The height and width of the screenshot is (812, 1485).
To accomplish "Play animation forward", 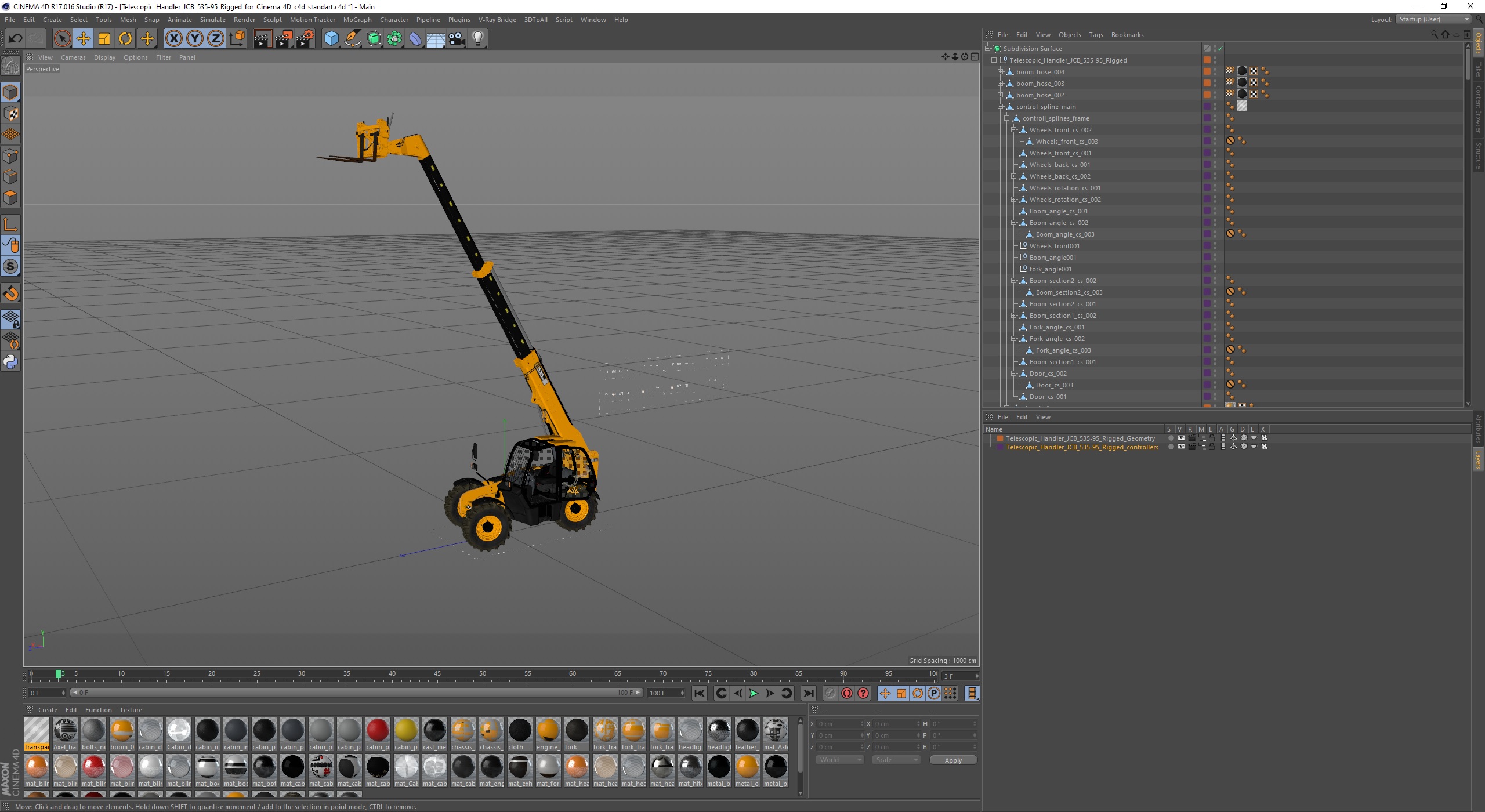I will (x=754, y=693).
